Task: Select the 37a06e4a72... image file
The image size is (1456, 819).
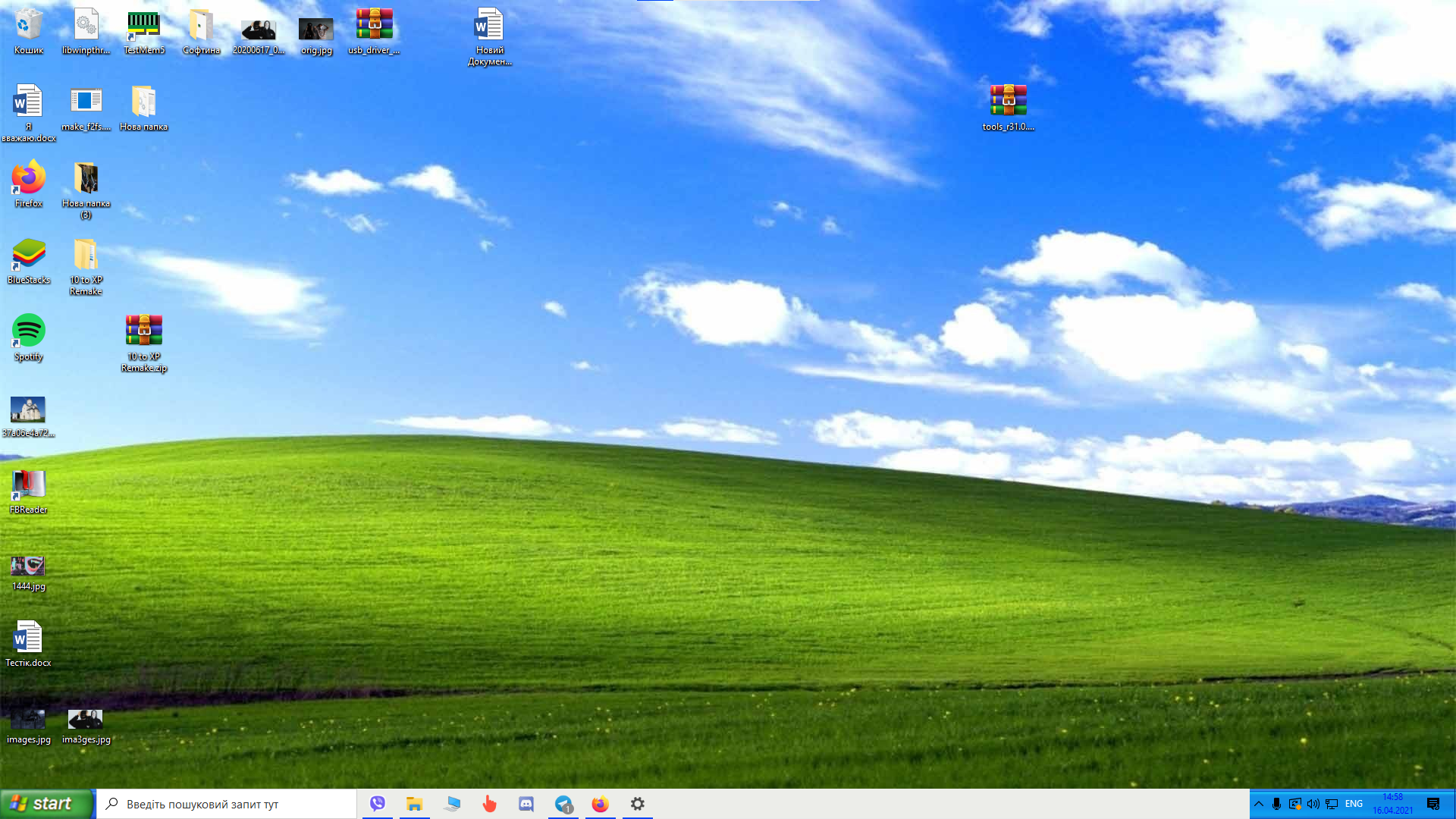Action: (x=29, y=416)
